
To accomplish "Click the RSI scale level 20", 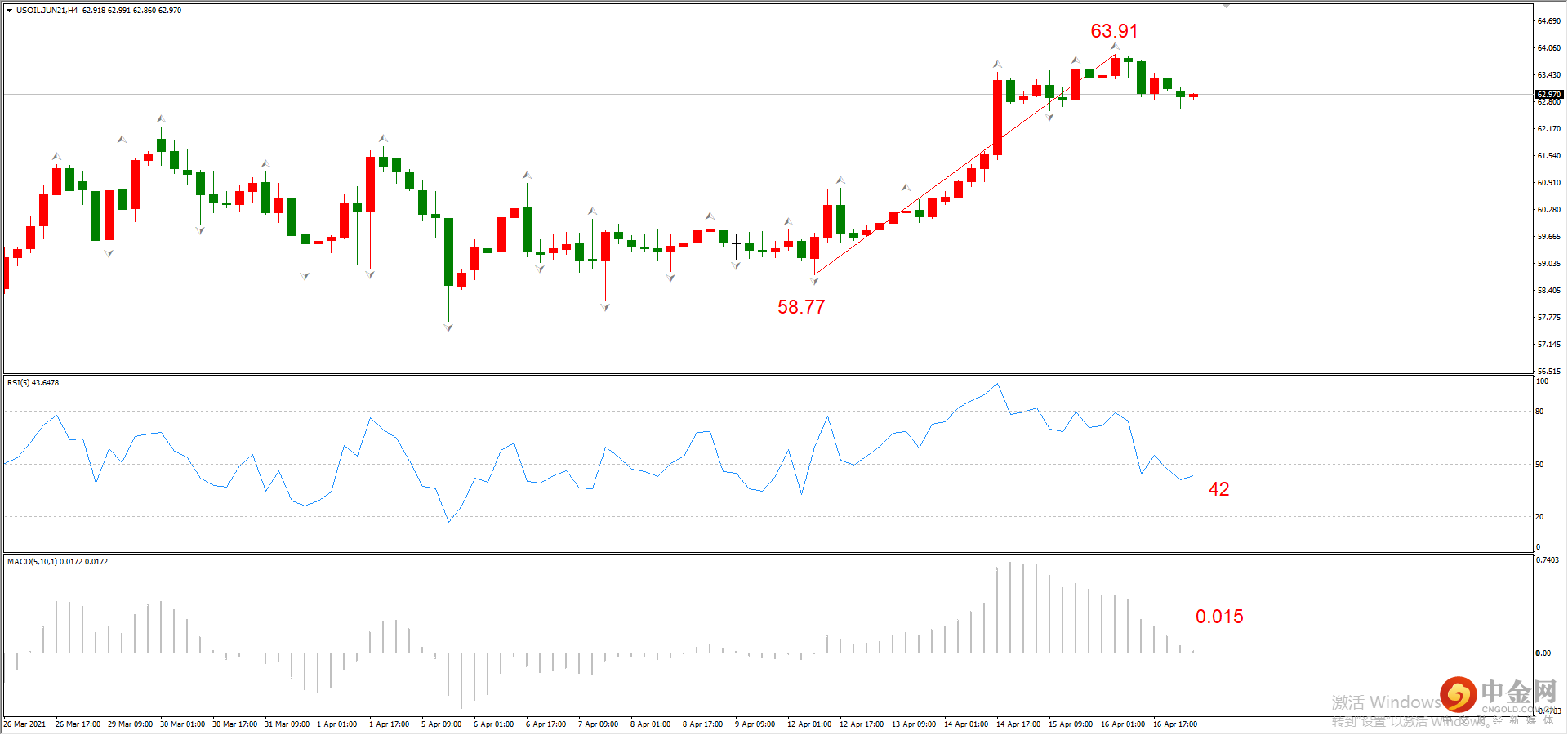I will [1540, 517].
